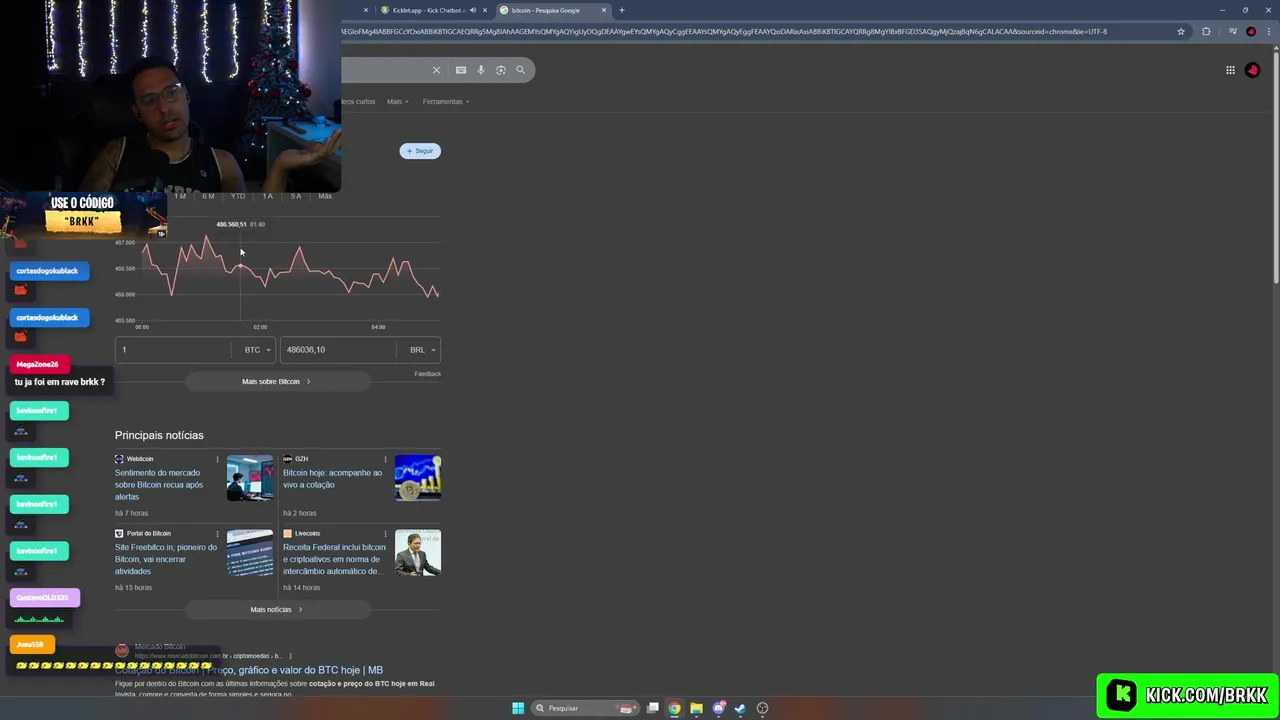
Task: Select the 1 A chart range
Action: point(267,196)
